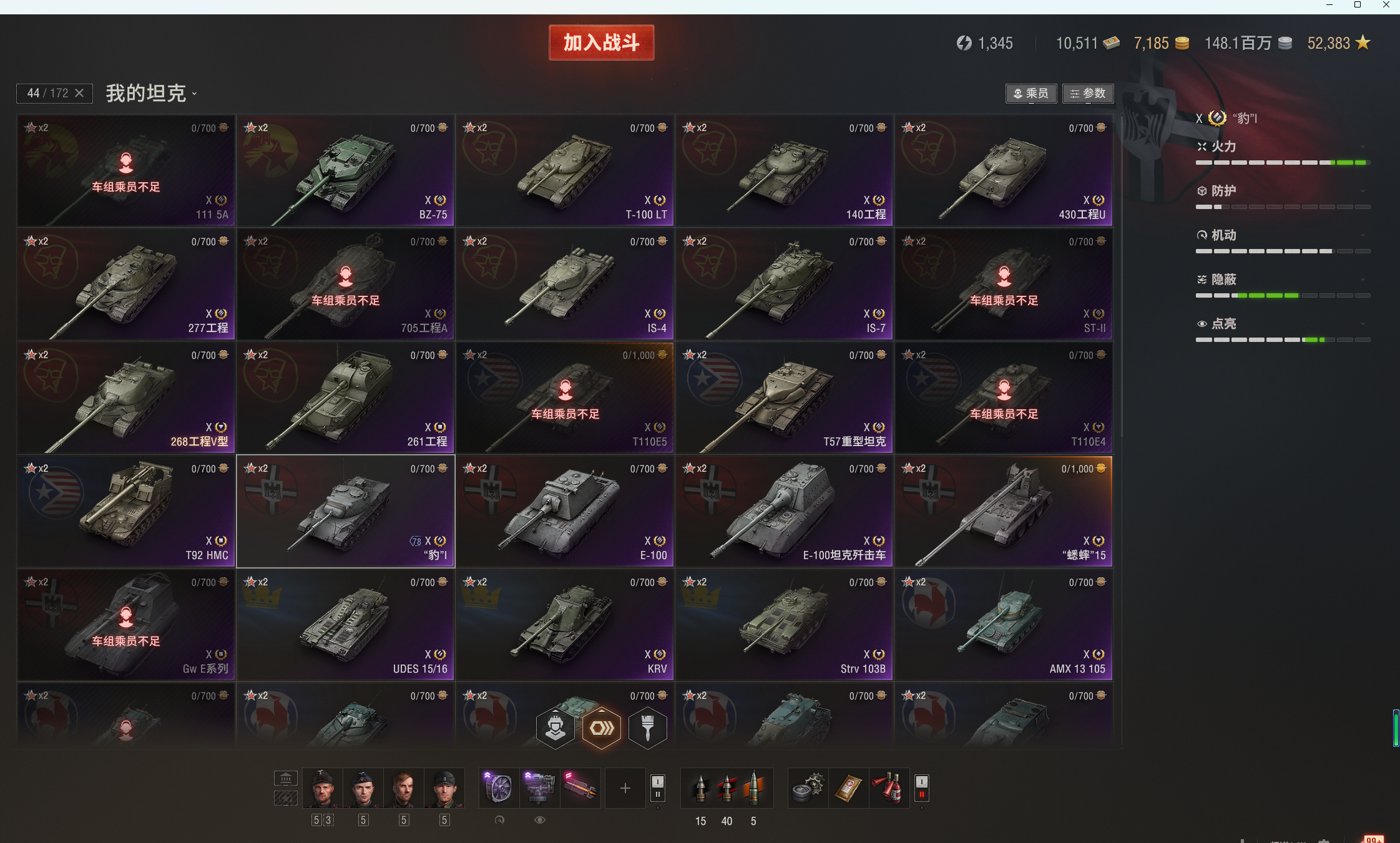This screenshot has height=843, width=1400.
Task: Select the E-100 tank thumbnail
Action: tap(565, 511)
